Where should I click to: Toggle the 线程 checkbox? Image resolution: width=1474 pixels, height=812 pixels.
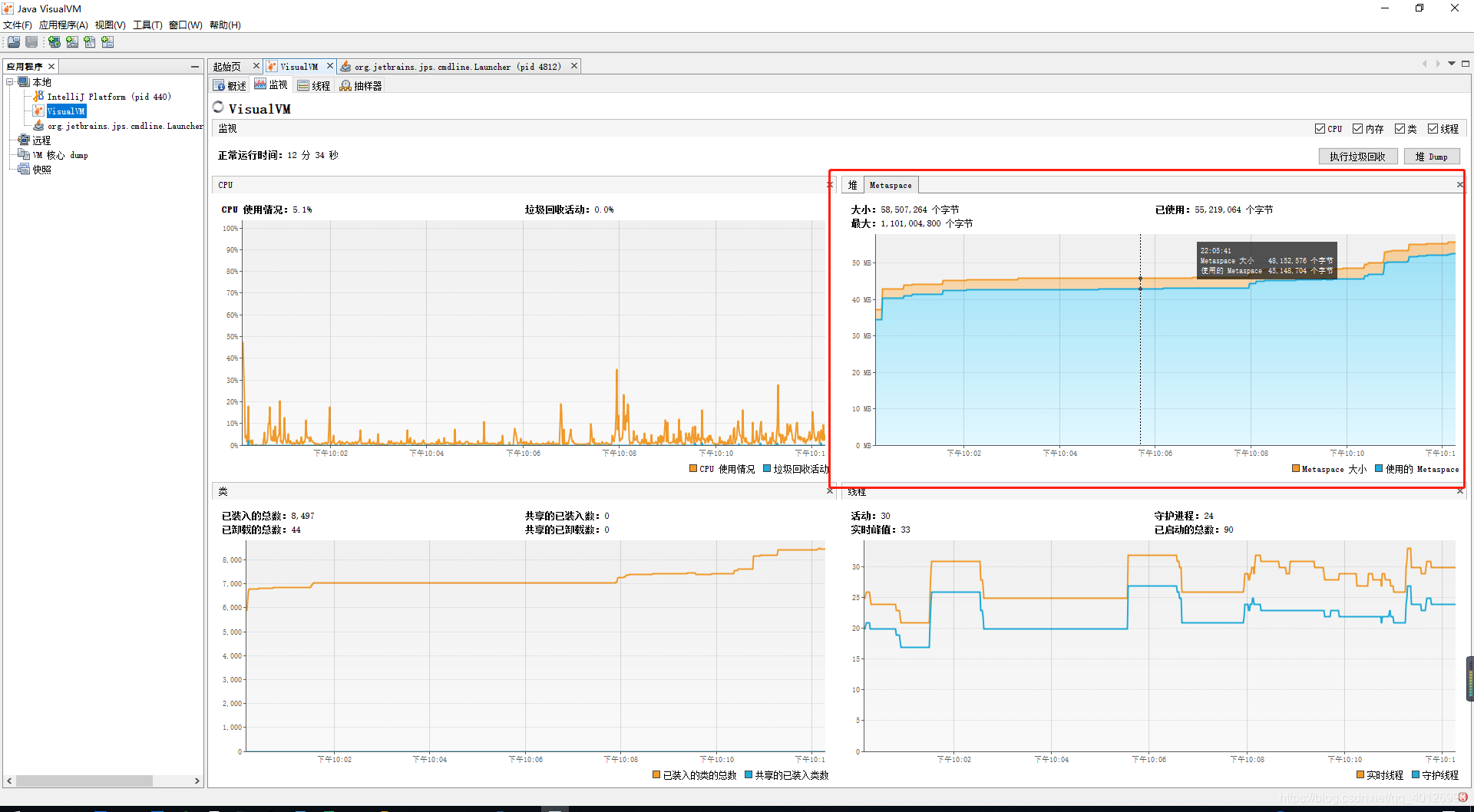coord(1433,129)
